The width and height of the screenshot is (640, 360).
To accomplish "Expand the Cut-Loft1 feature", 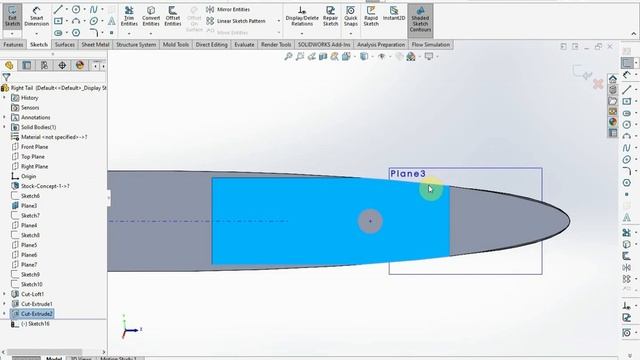I will point(4,294).
